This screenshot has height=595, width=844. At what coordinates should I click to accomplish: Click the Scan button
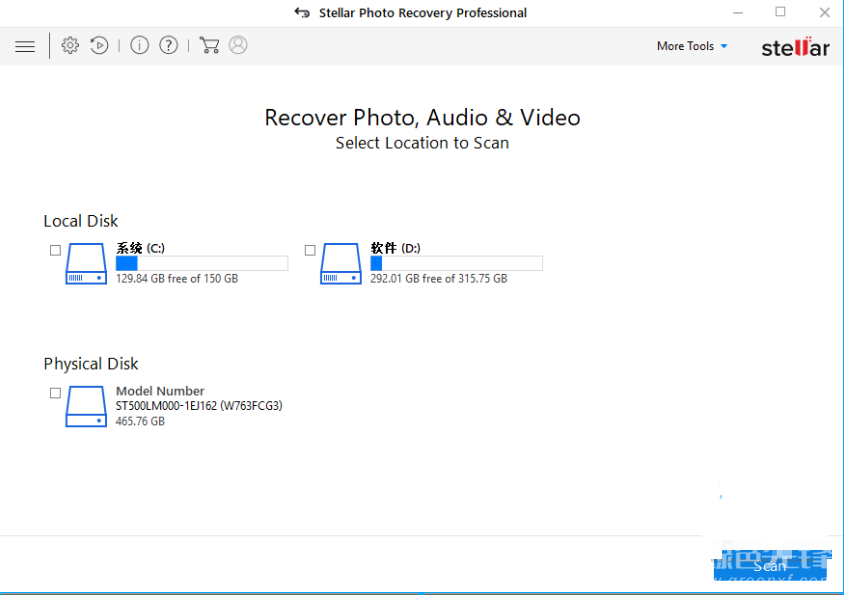tap(770, 566)
